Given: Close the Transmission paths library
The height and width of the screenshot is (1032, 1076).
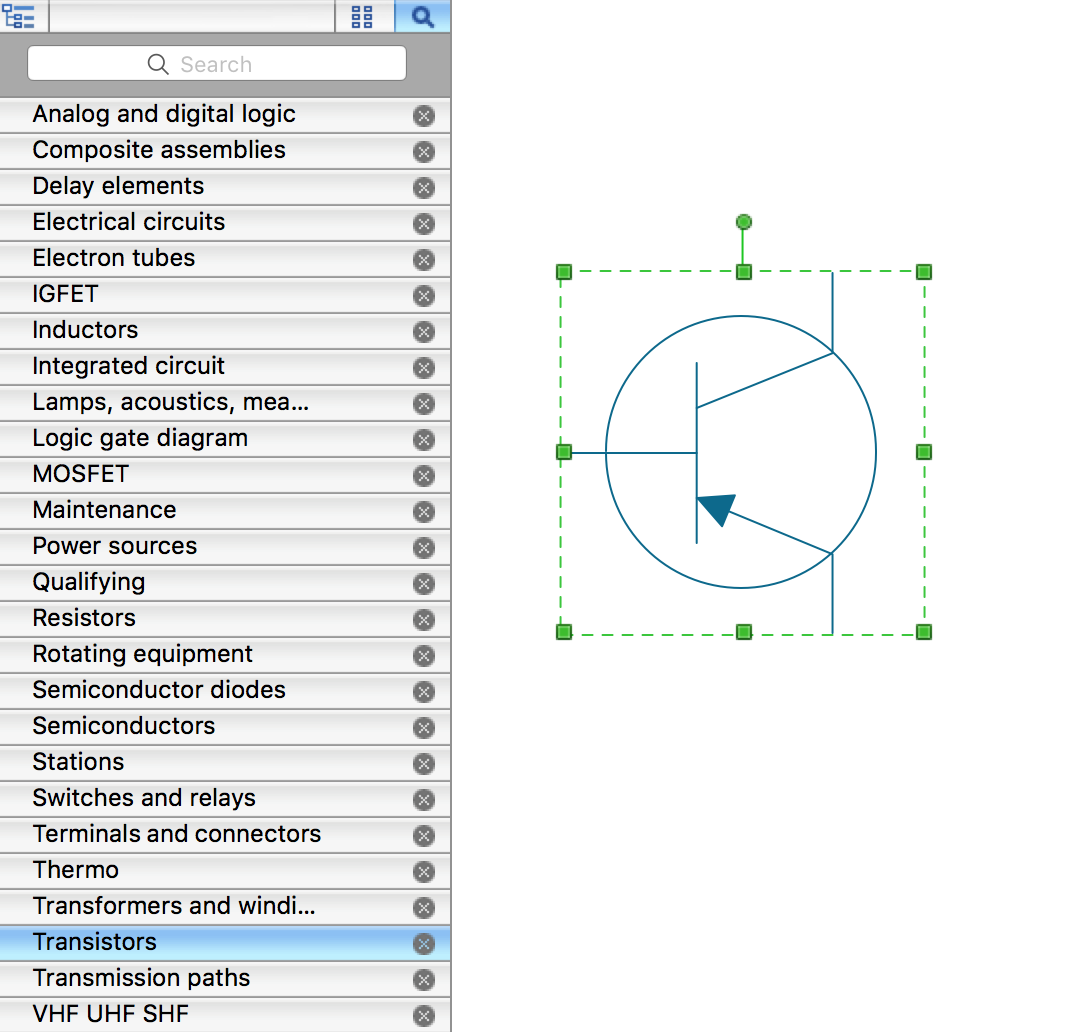Looking at the screenshot, I should click(x=424, y=980).
